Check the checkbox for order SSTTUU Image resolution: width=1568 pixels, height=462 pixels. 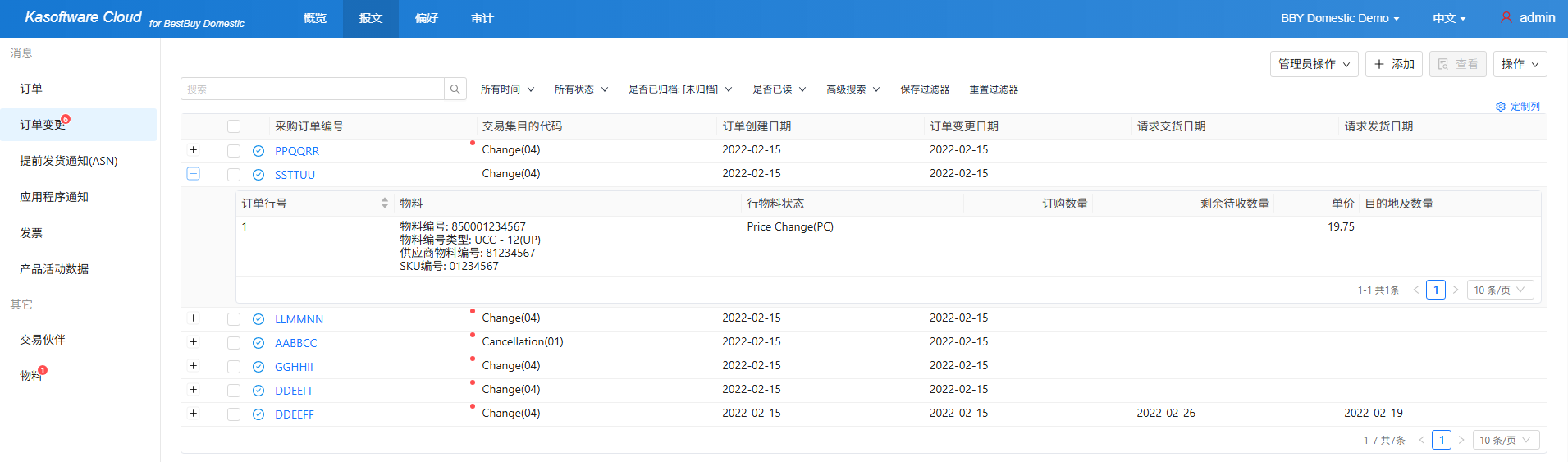click(x=234, y=175)
